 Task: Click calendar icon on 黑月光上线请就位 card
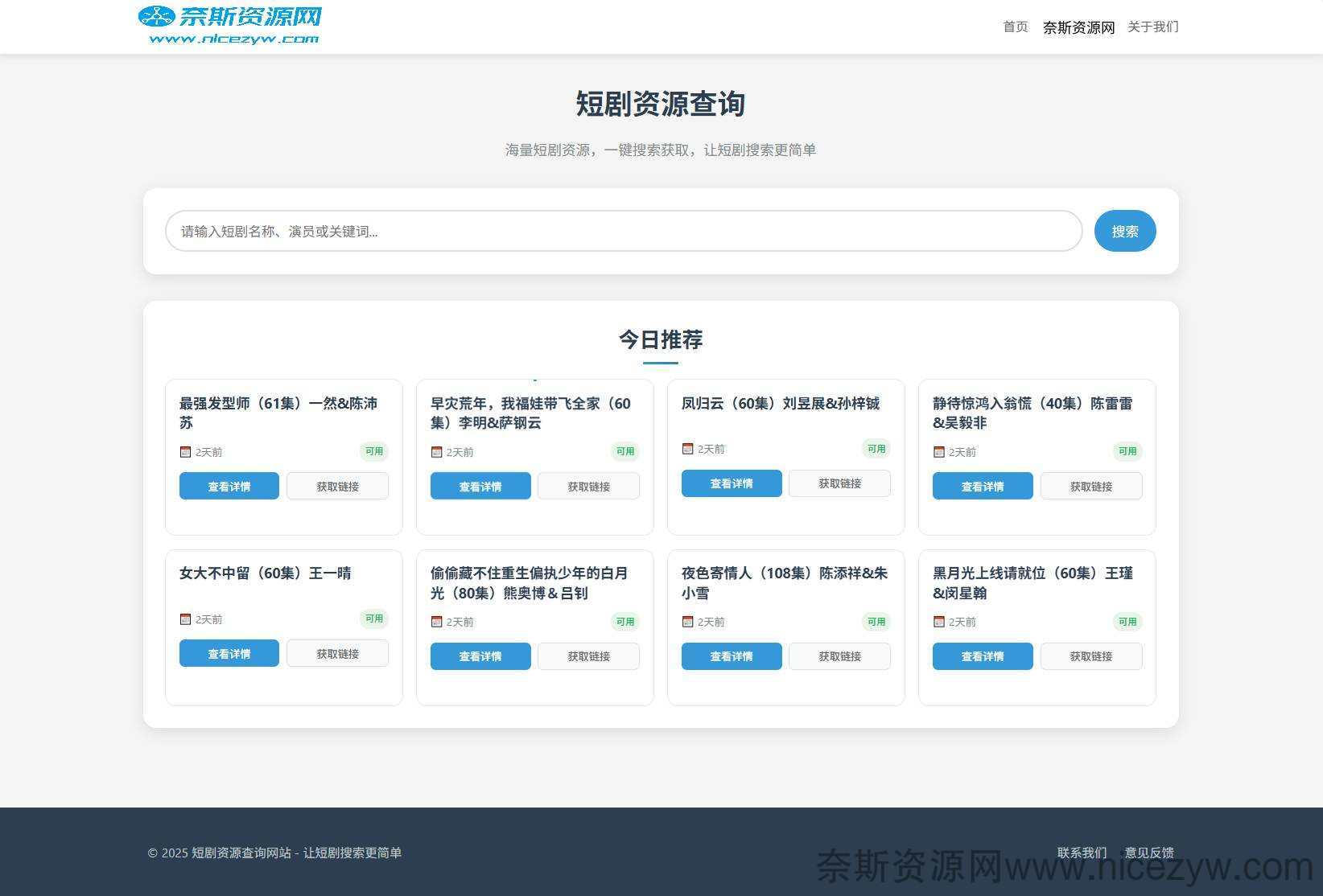[x=938, y=622]
